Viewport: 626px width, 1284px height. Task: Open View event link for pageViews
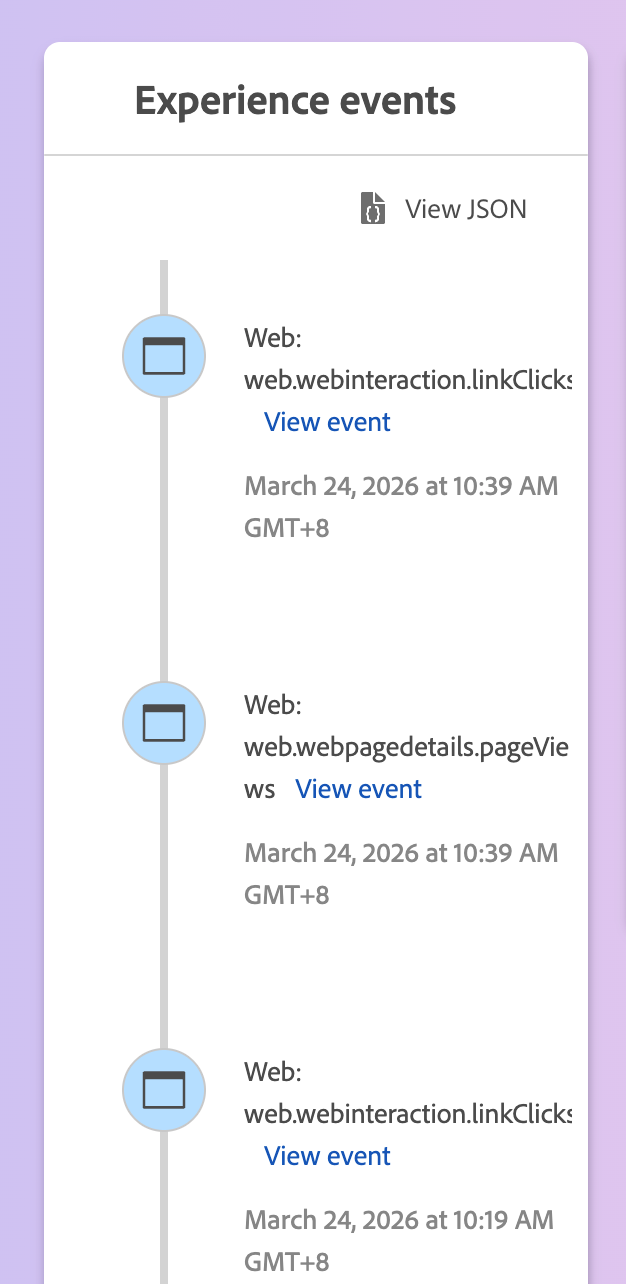tap(359, 789)
